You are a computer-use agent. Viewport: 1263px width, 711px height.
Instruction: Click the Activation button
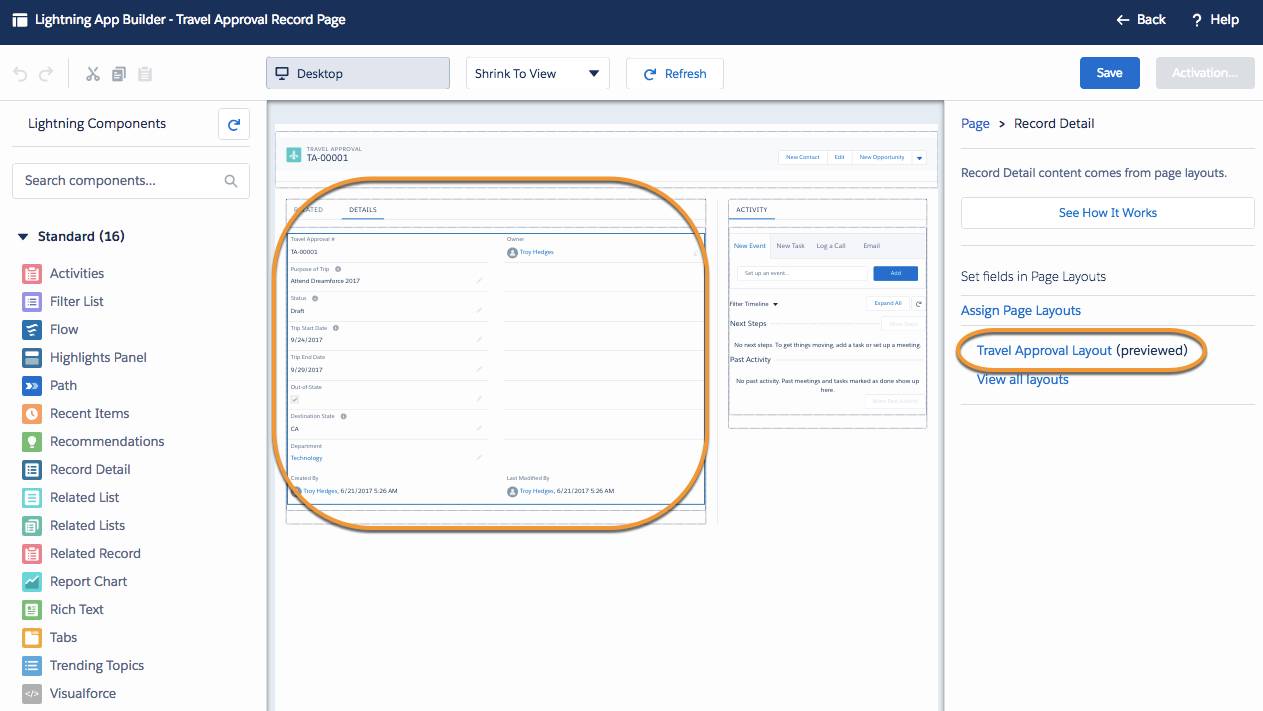pos(1205,73)
